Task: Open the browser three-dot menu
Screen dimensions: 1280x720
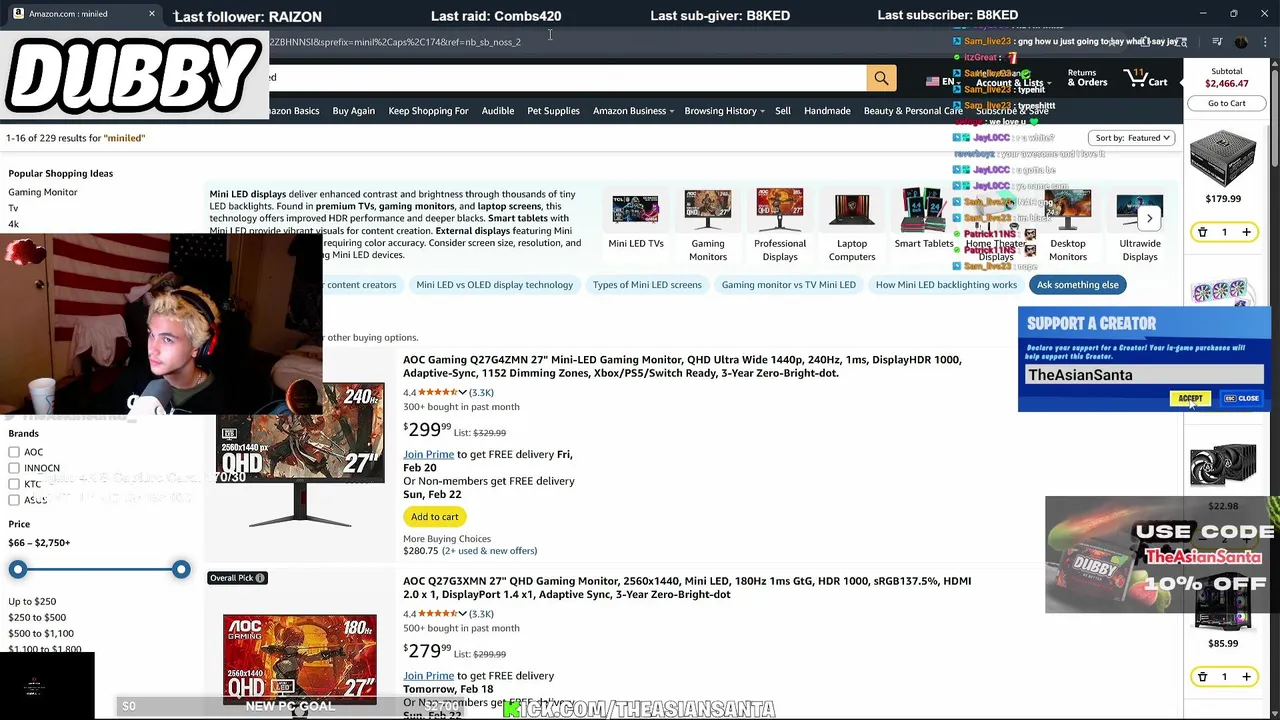Action: (x=1266, y=42)
